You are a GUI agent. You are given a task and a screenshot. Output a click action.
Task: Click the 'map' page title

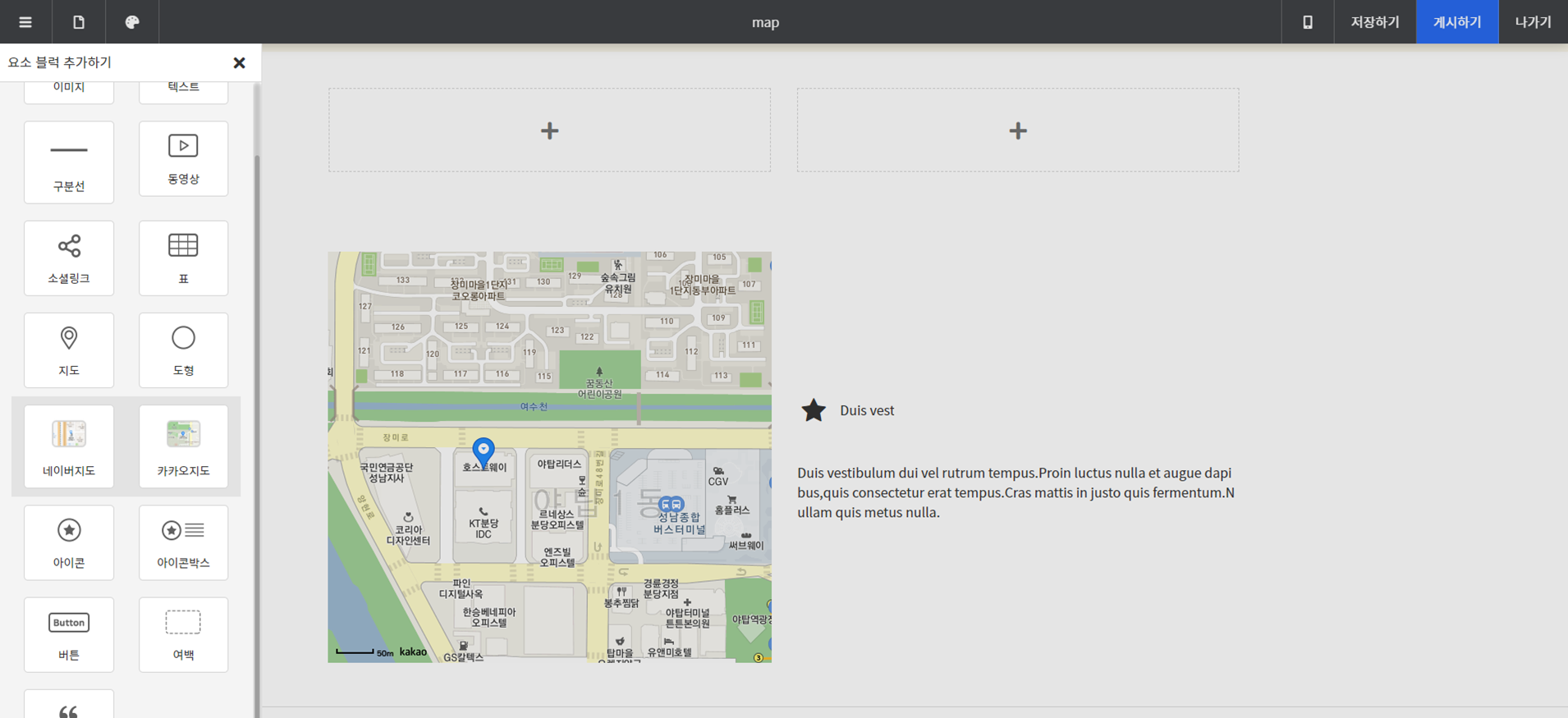[765, 22]
